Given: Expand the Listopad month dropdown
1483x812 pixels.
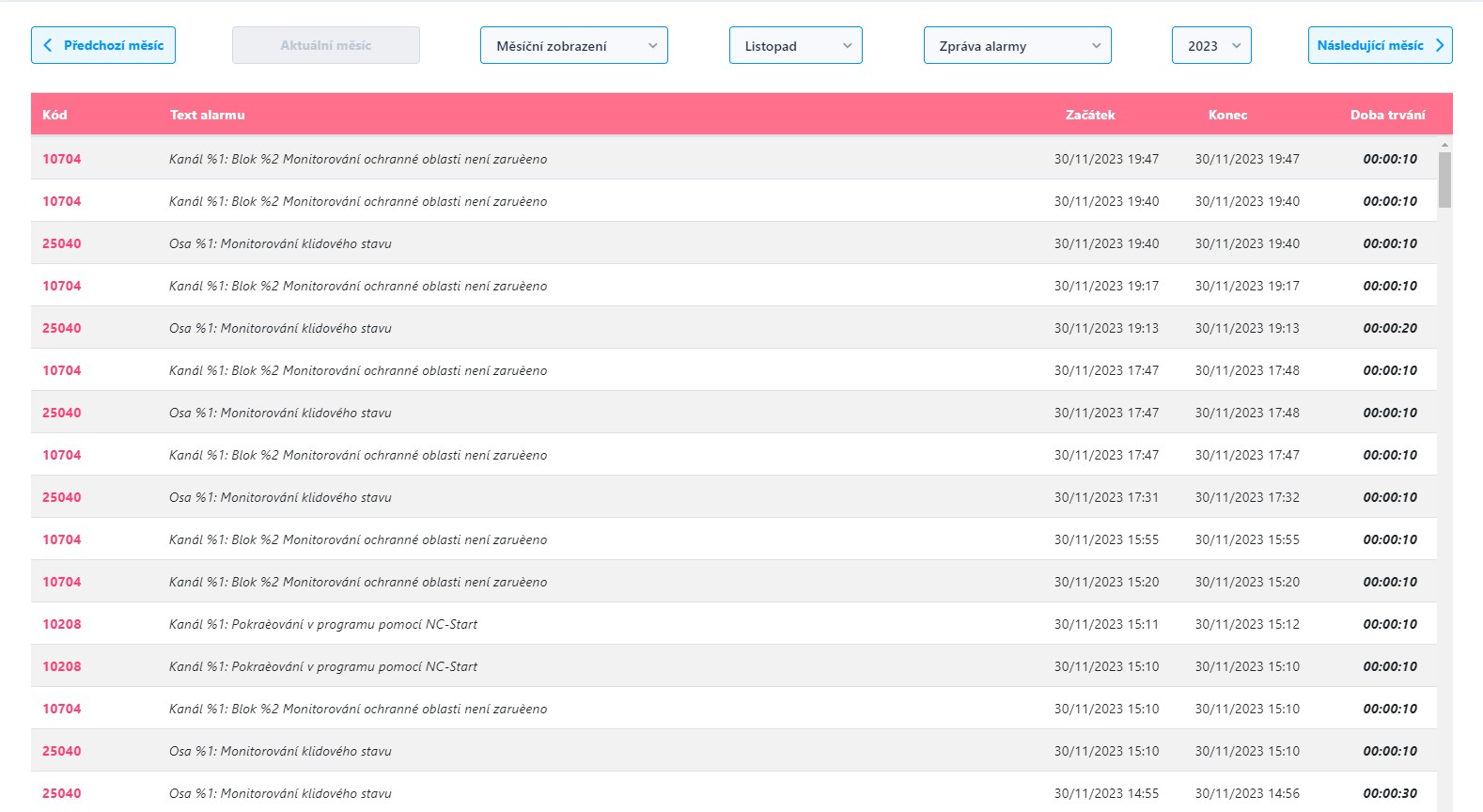Looking at the screenshot, I should coord(795,45).
